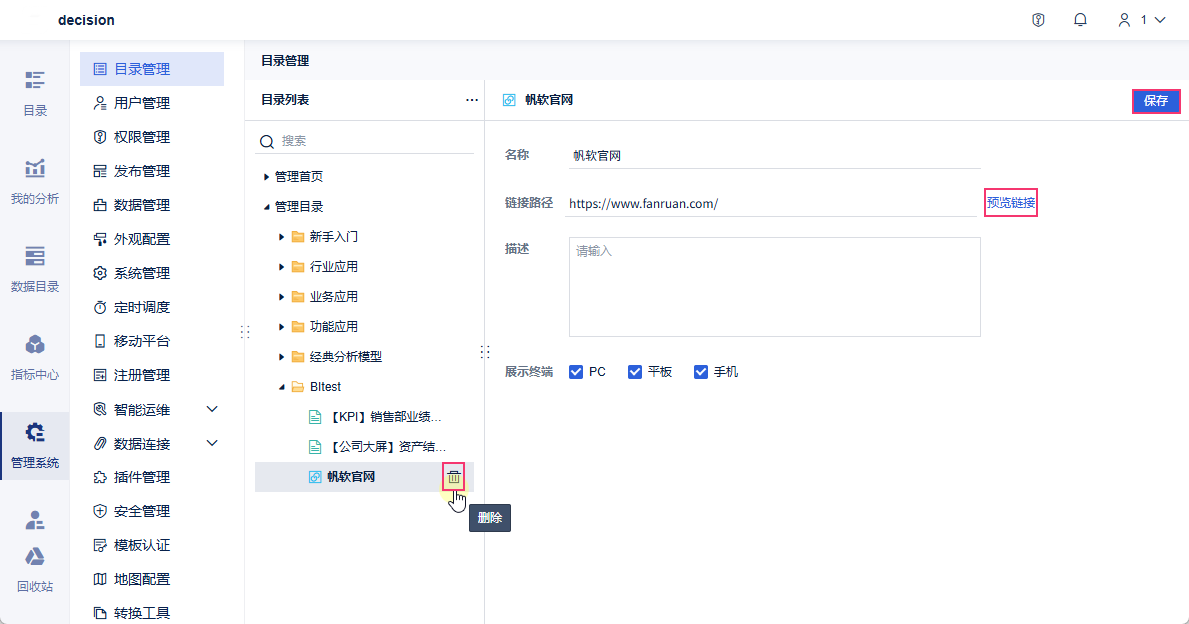Viewport: 1189px width, 624px height.
Task: Open 我的分析 in the left sidebar
Action: [35, 182]
